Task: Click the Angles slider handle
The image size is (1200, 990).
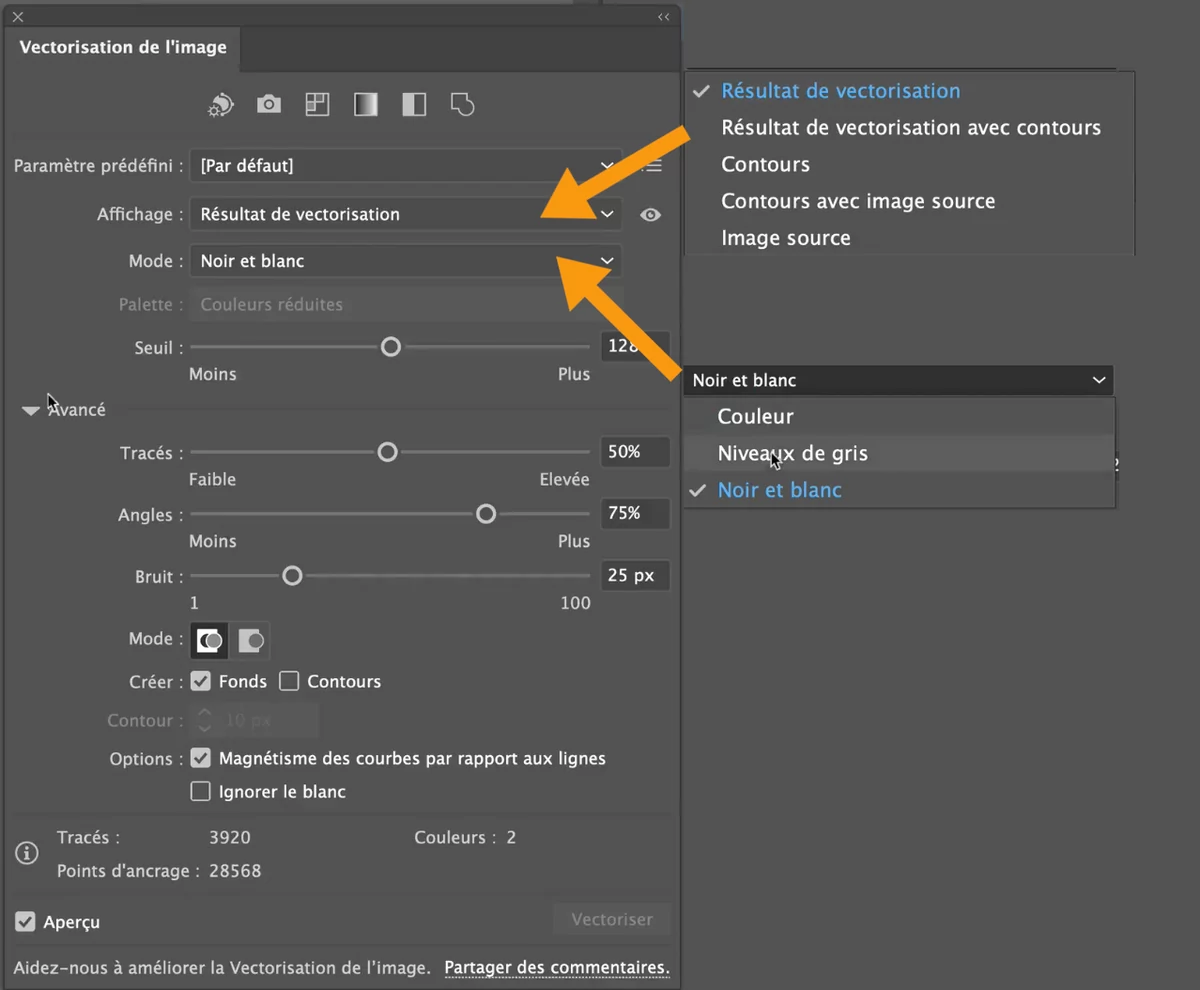Action: point(486,515)
